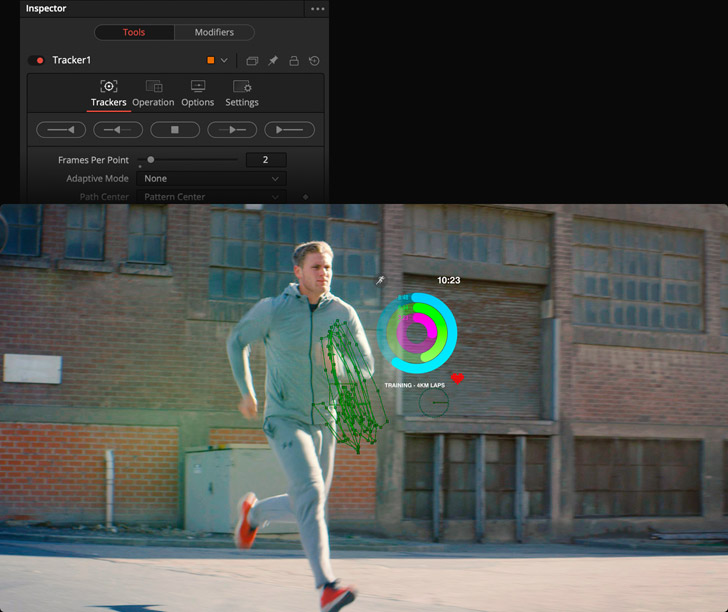Expand the tile color dropdown arrow
This screenshot has width=728, height=612.
pyautogui.click(x=224, y=61)
